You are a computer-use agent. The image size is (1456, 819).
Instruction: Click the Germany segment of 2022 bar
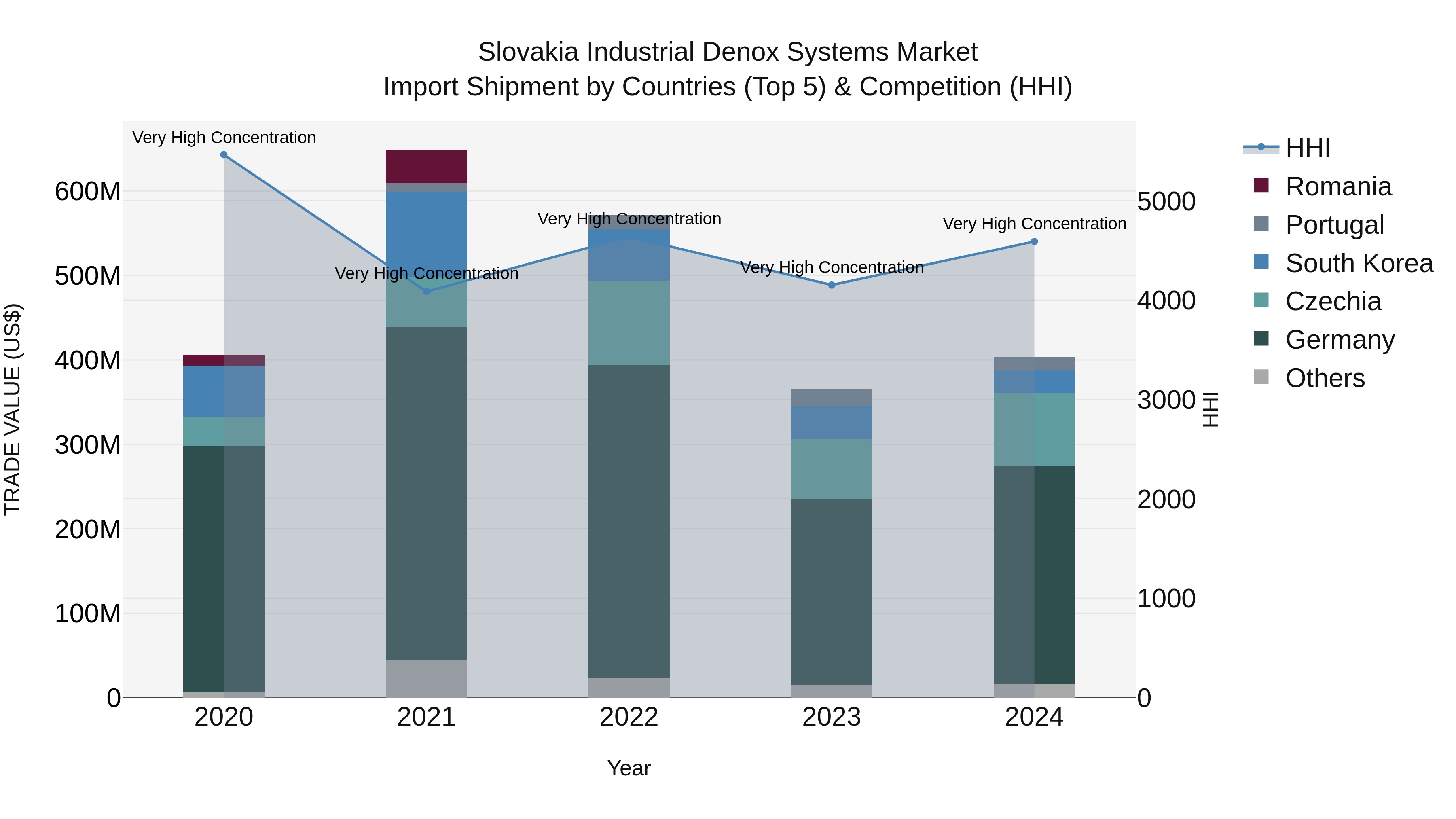(629, 521)
